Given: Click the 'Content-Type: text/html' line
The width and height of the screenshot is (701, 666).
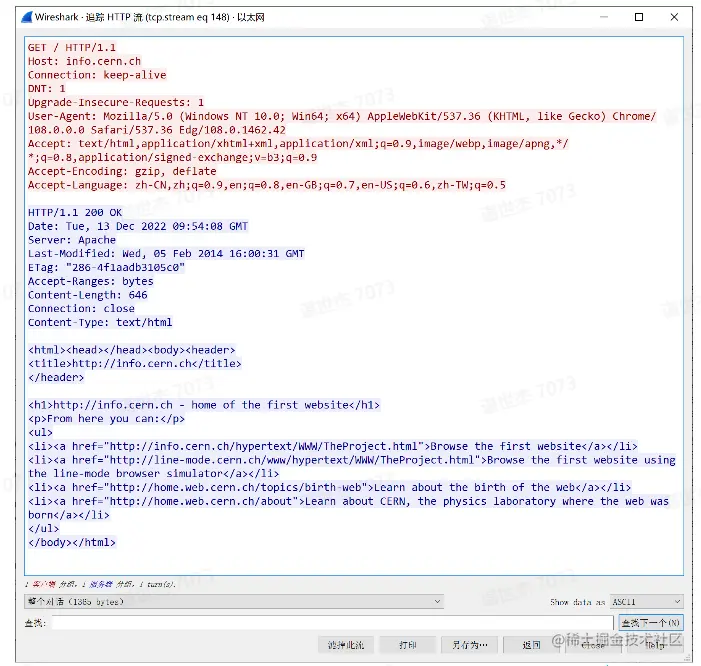Looking at the screenshot, I should 100,322.
